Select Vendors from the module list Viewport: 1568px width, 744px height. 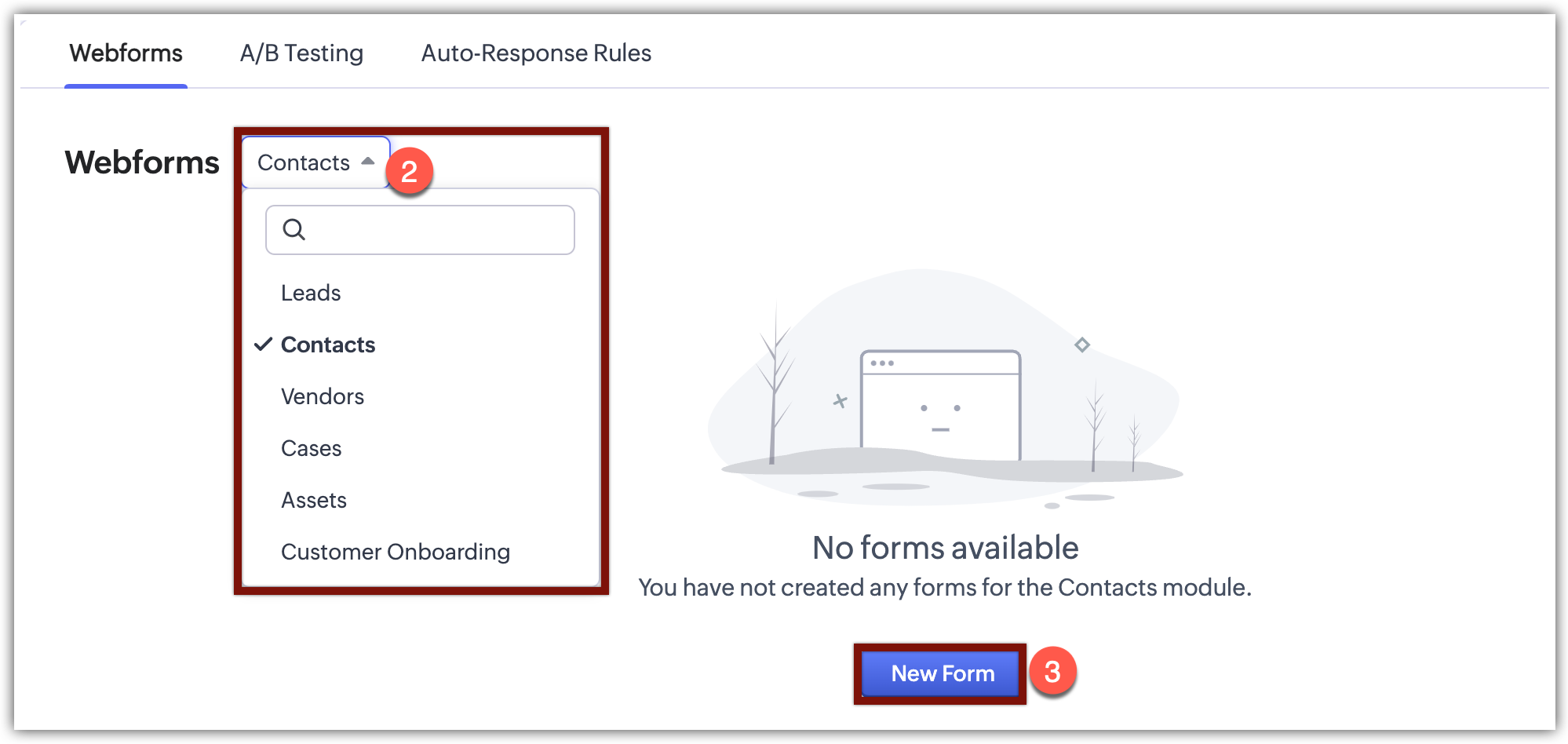[323, 396]
